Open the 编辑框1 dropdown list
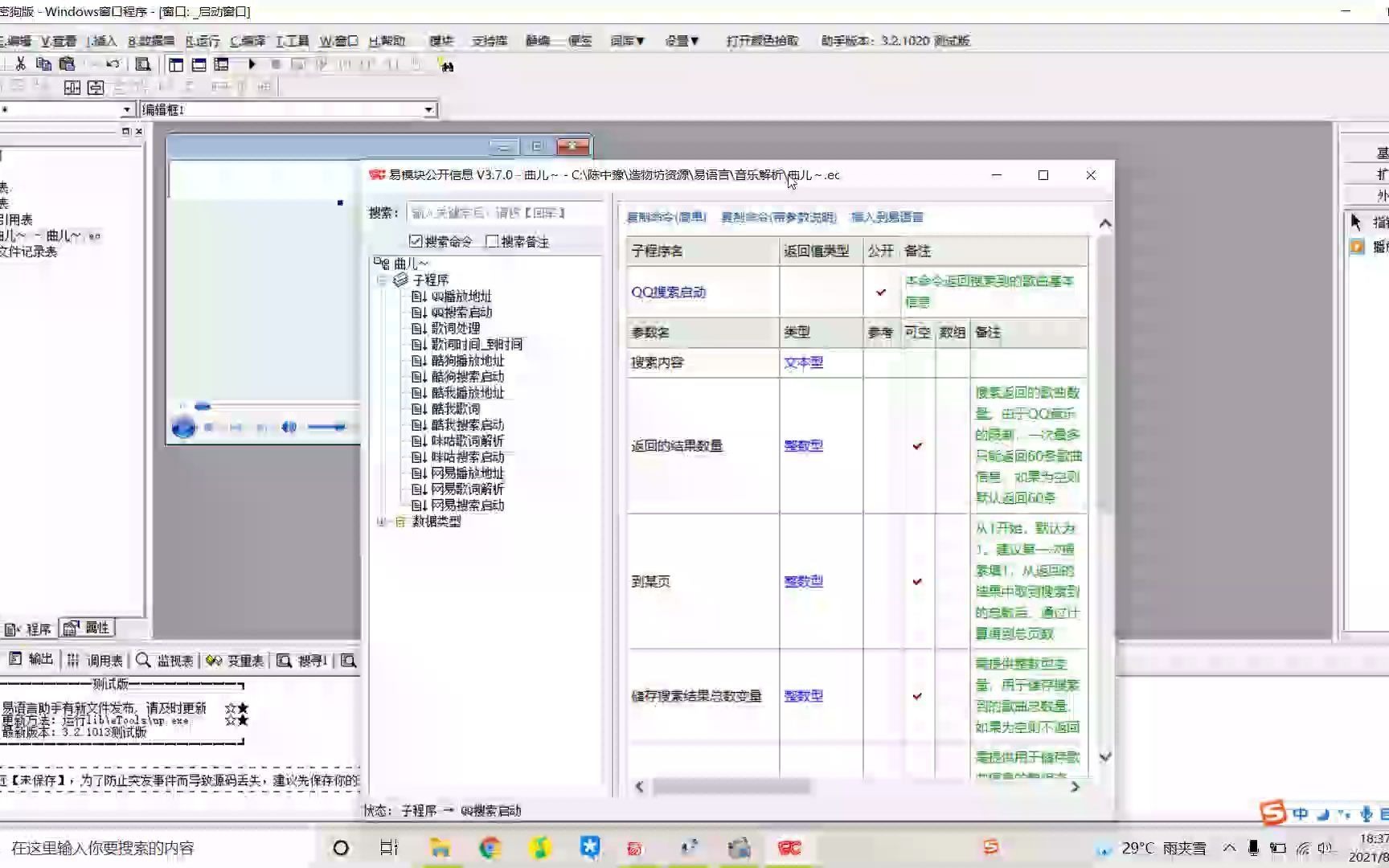Screen dimensions: 1389x868 [428, 109]
